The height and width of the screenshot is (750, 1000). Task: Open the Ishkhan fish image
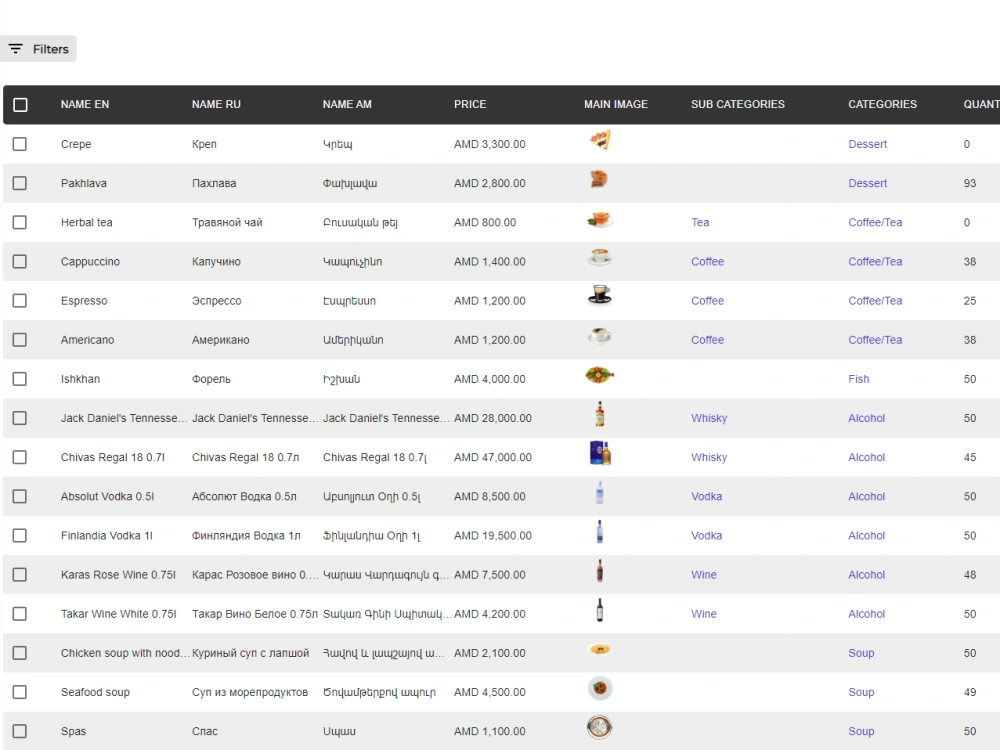[599, 375]
